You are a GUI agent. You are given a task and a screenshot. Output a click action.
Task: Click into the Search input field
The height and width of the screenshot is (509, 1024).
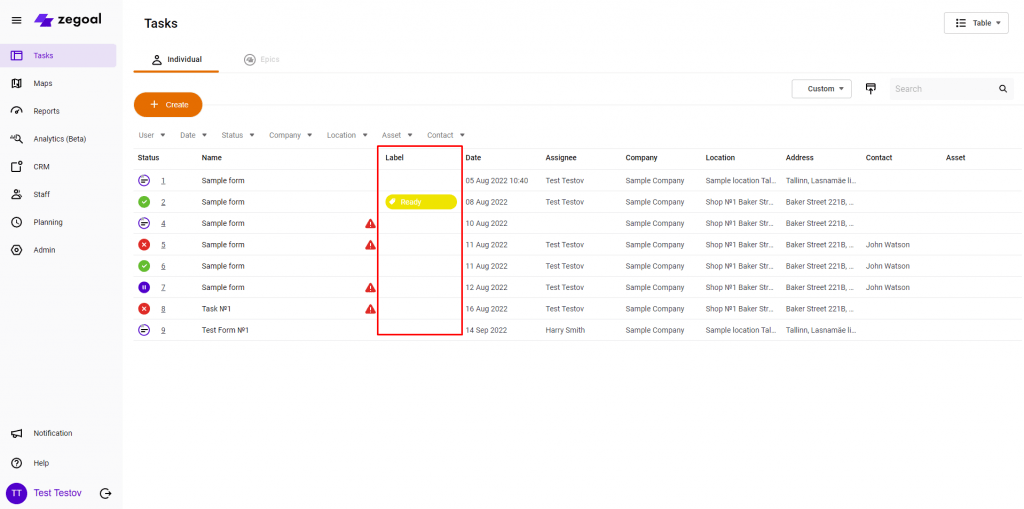[942, 89]
